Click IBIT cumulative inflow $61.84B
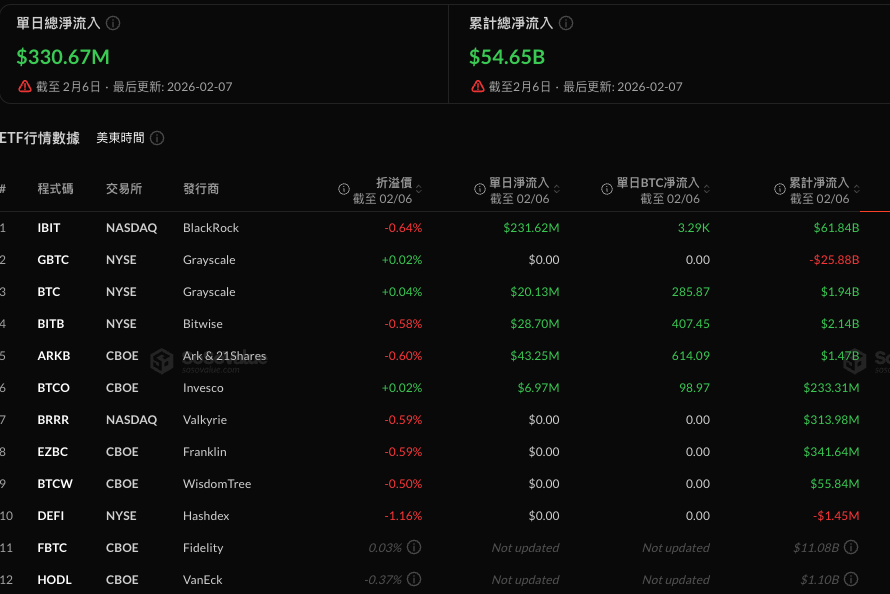Image resolution: width=890 pixels, height=594 pixels. click(836, 228)
